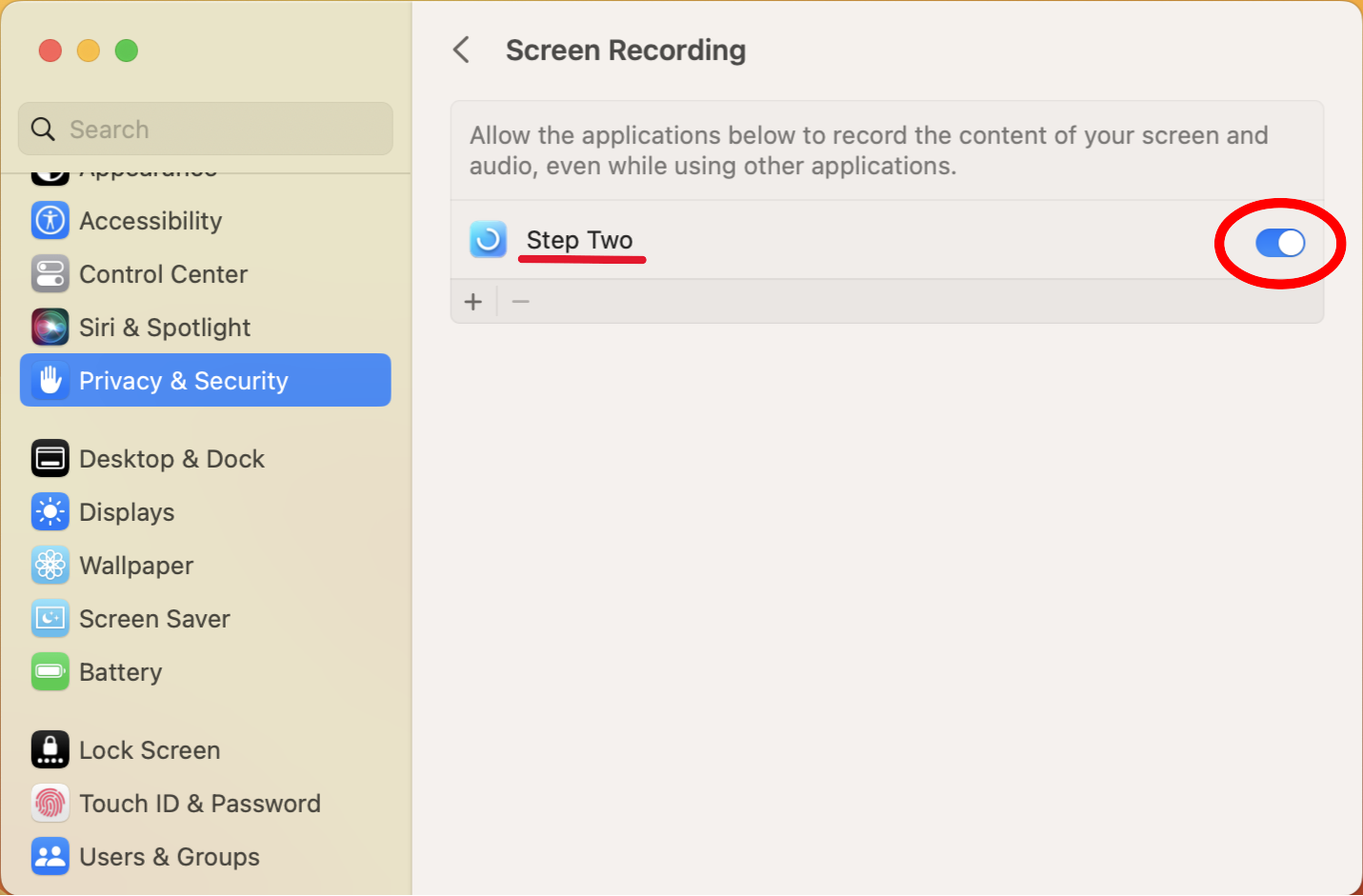This screenshot has width=1363, height=896.
Task: Open Lock Screen settings
Action: point(206,750)
